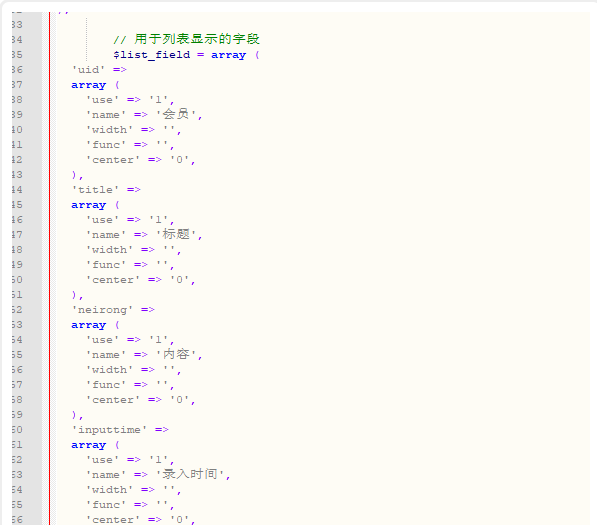
Task: Select the '会员' name string value
Action: pos(176,114)
